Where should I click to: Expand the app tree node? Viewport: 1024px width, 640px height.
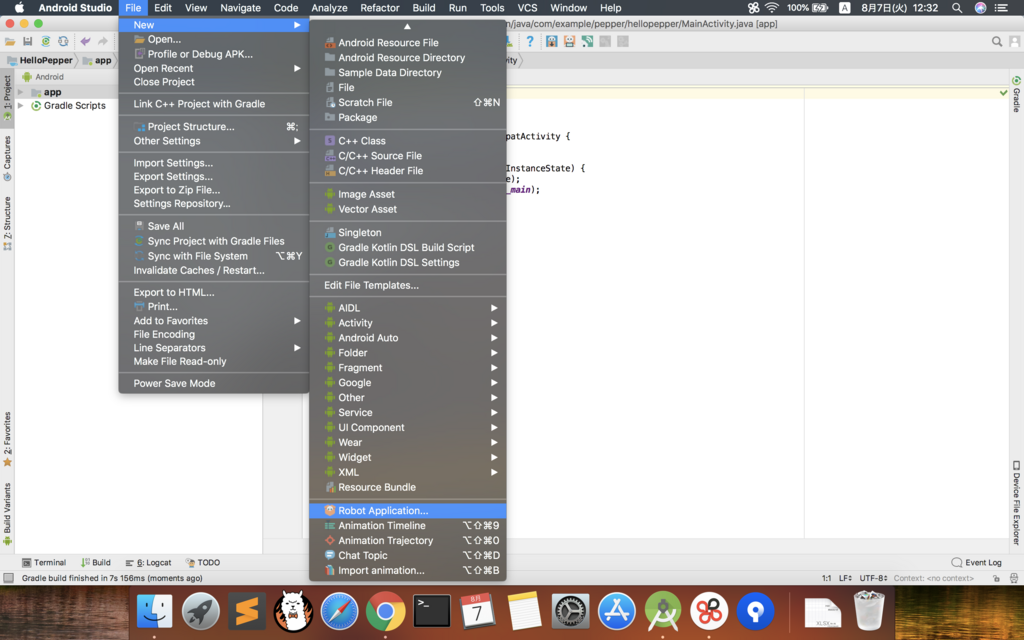coord(21,92)
